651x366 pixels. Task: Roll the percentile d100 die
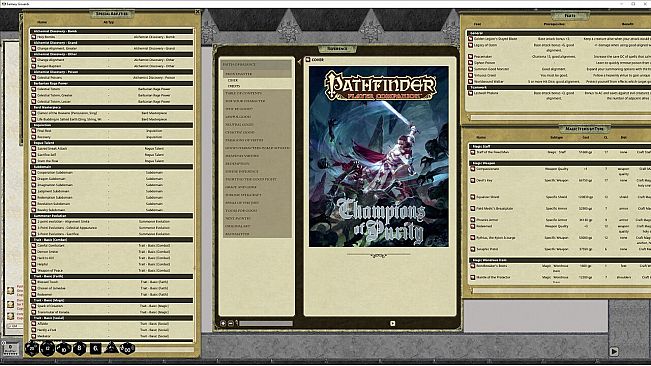127,349
